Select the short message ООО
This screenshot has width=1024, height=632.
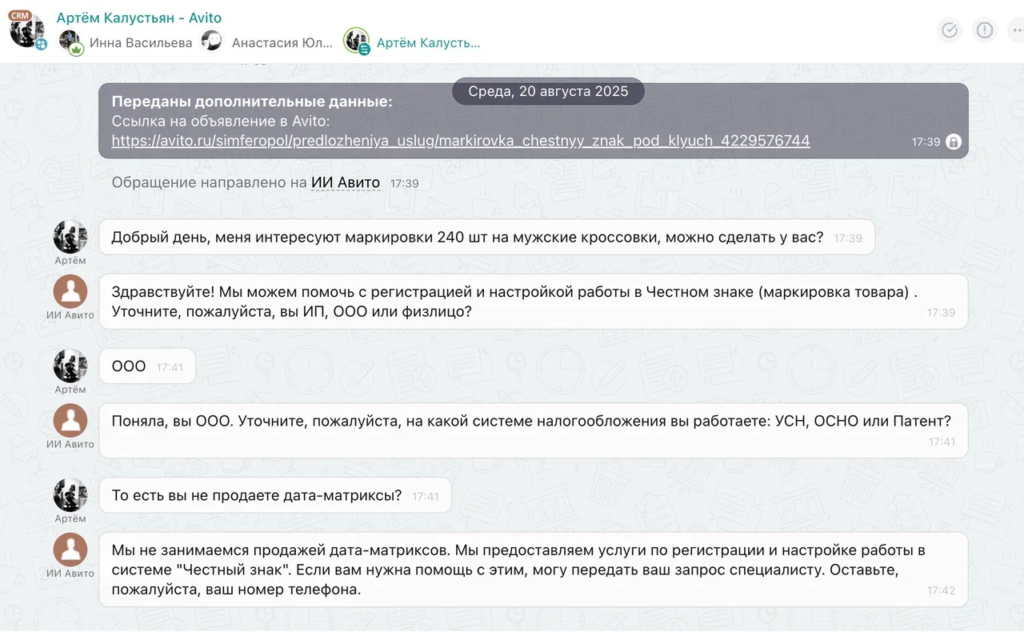pos(147,366)
